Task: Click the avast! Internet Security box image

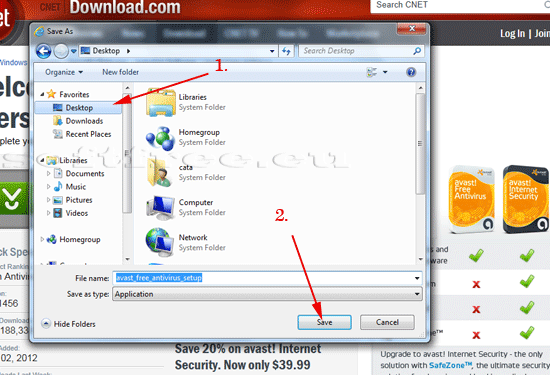Action: [526, 199]
